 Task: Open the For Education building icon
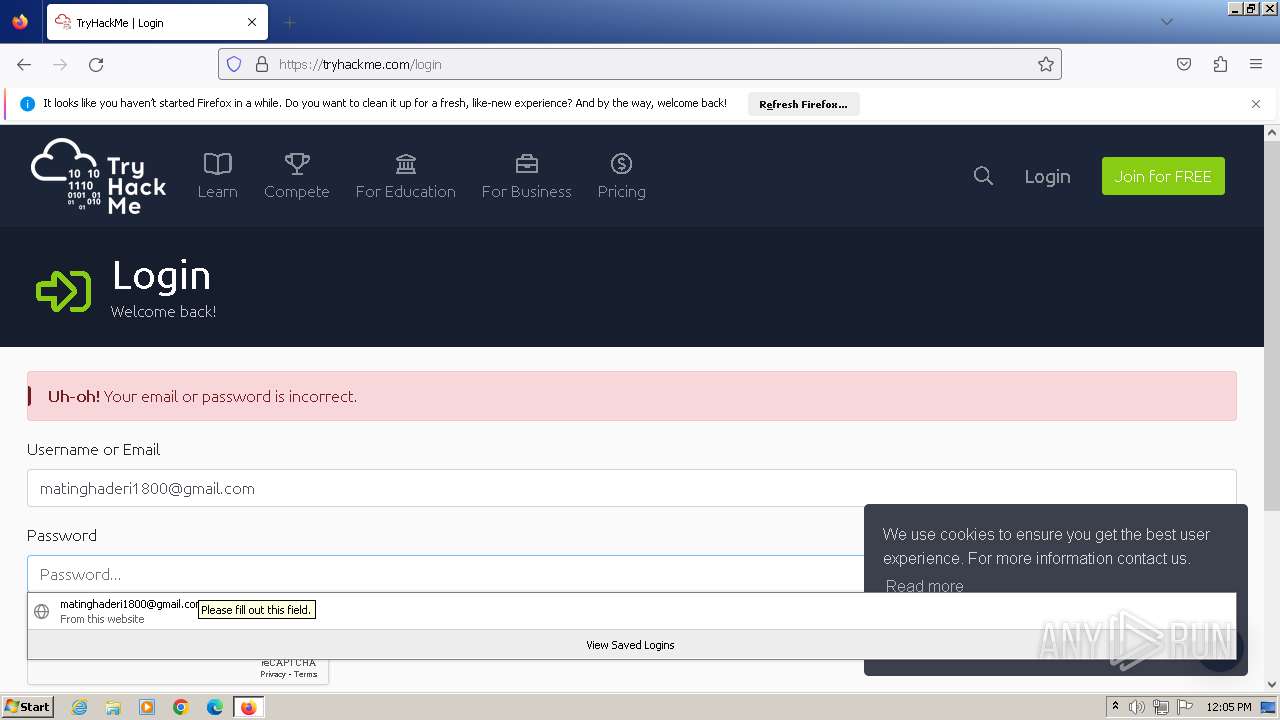point(405,164)
